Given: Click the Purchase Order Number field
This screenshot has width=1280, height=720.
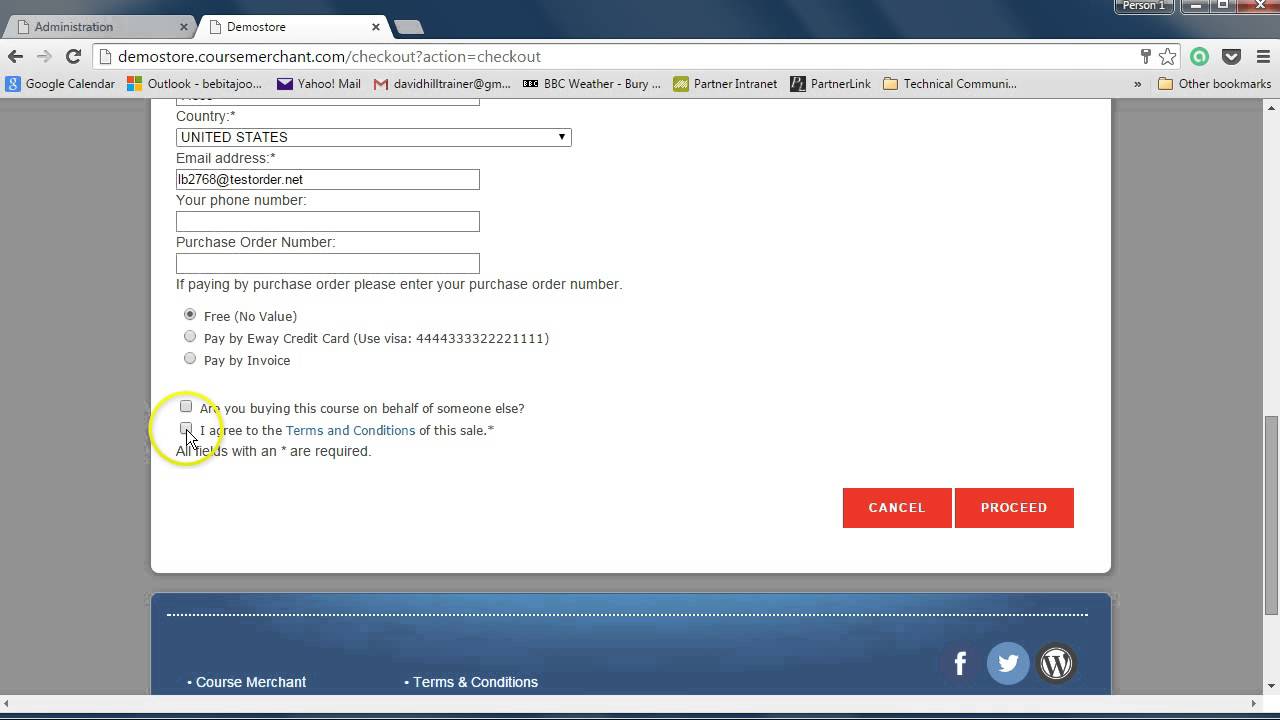Looking at the screenshot, I should [x=328, y=264].
